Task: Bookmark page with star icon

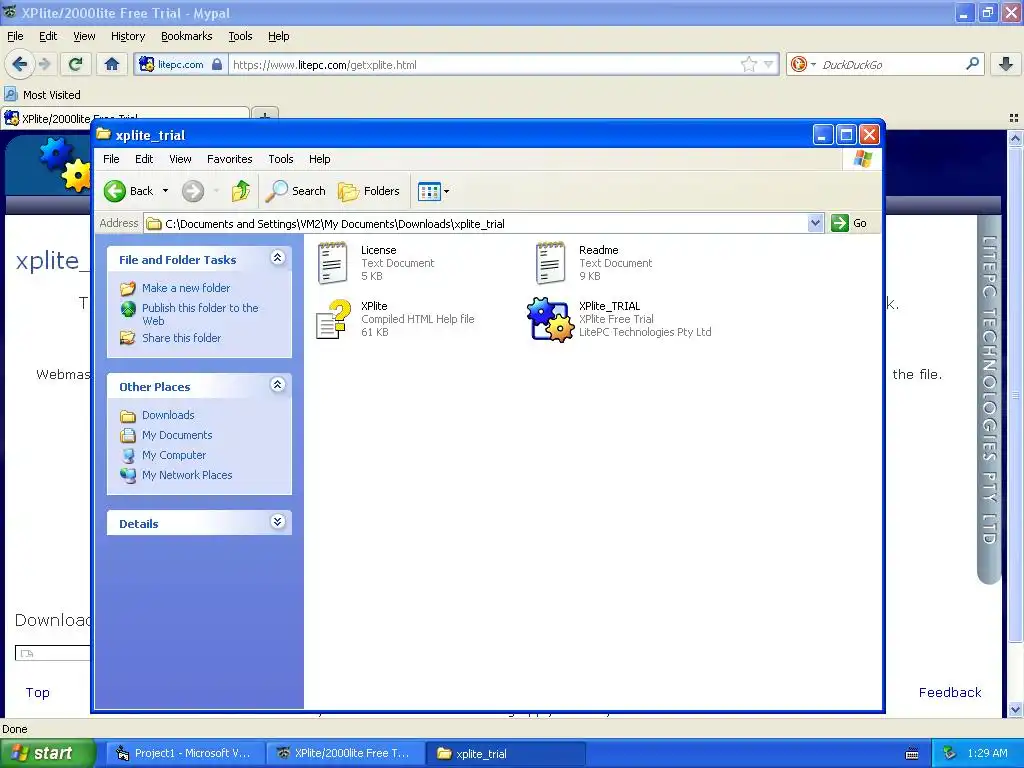Action: click(748, 64)
